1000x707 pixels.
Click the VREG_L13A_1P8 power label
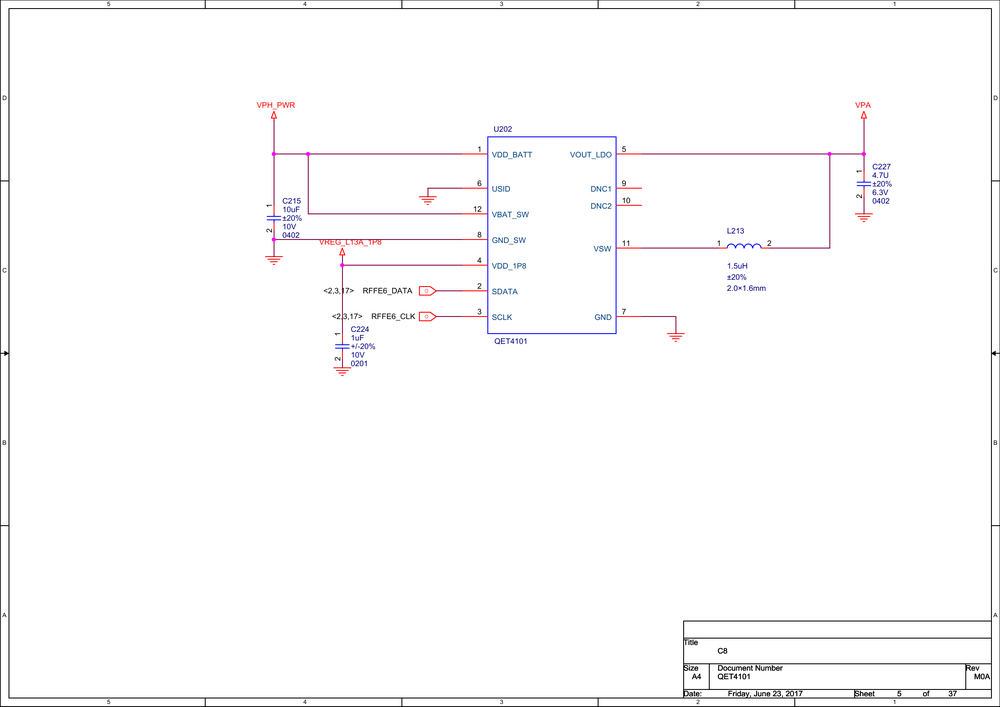(x=350, y=242)
